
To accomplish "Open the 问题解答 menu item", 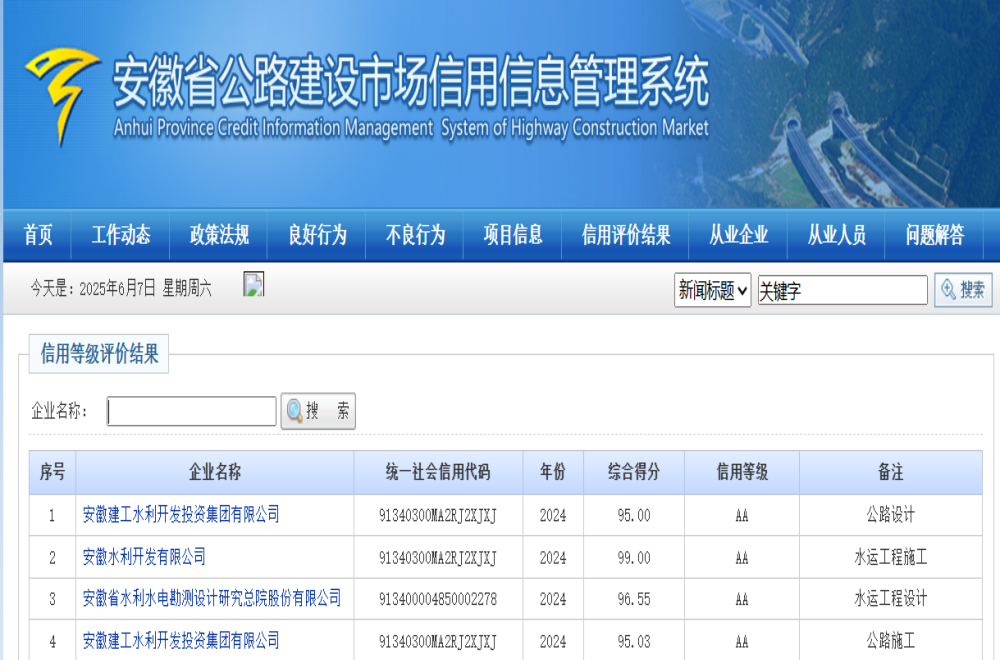I will pos(935,236).
